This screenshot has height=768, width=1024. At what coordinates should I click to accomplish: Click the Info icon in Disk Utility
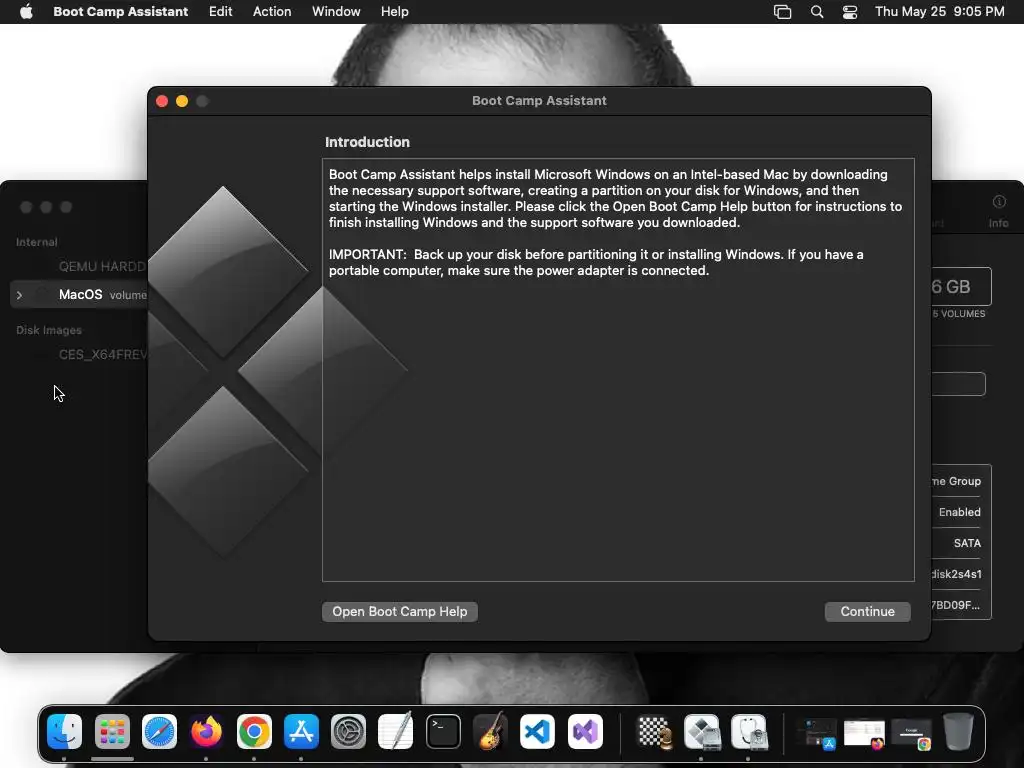click(999, 202)
